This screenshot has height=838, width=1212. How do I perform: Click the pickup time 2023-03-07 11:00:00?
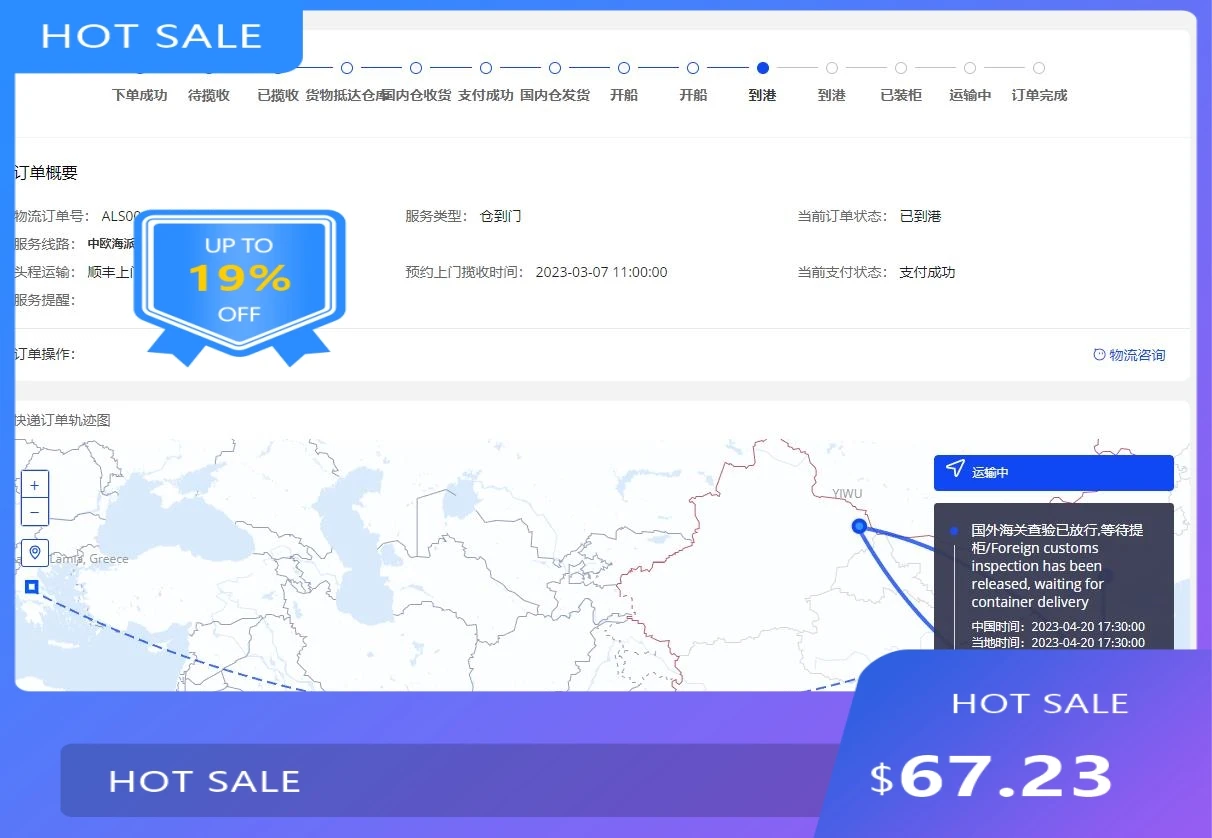coord(601,272)
